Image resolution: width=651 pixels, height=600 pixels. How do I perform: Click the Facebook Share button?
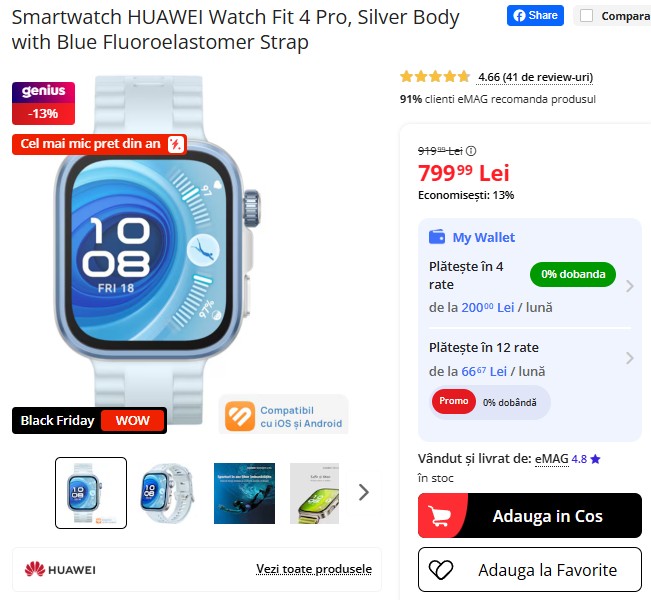pos(535,16)
